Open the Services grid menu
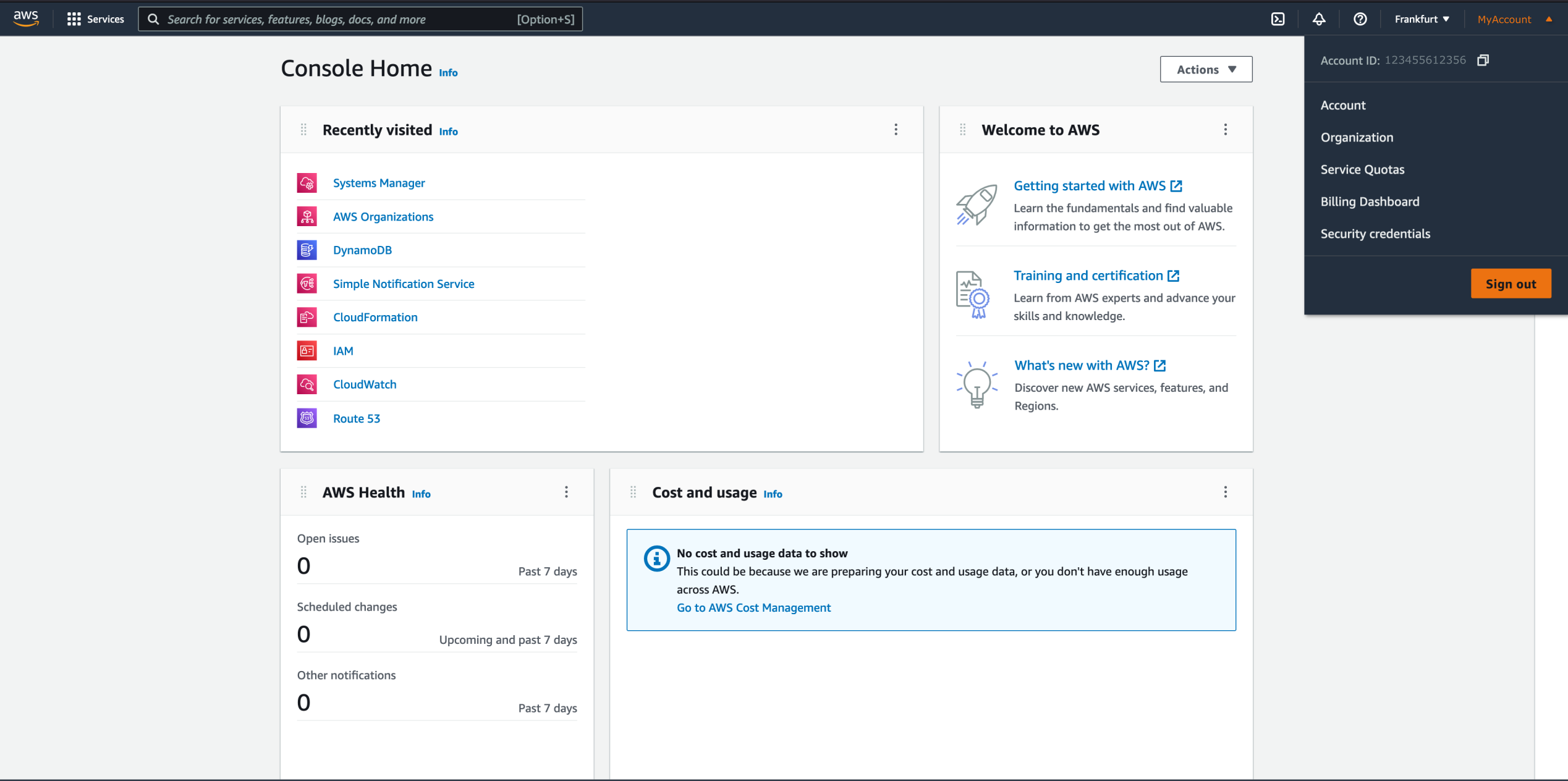This screenshot has height=781, width=1568. 74,19
